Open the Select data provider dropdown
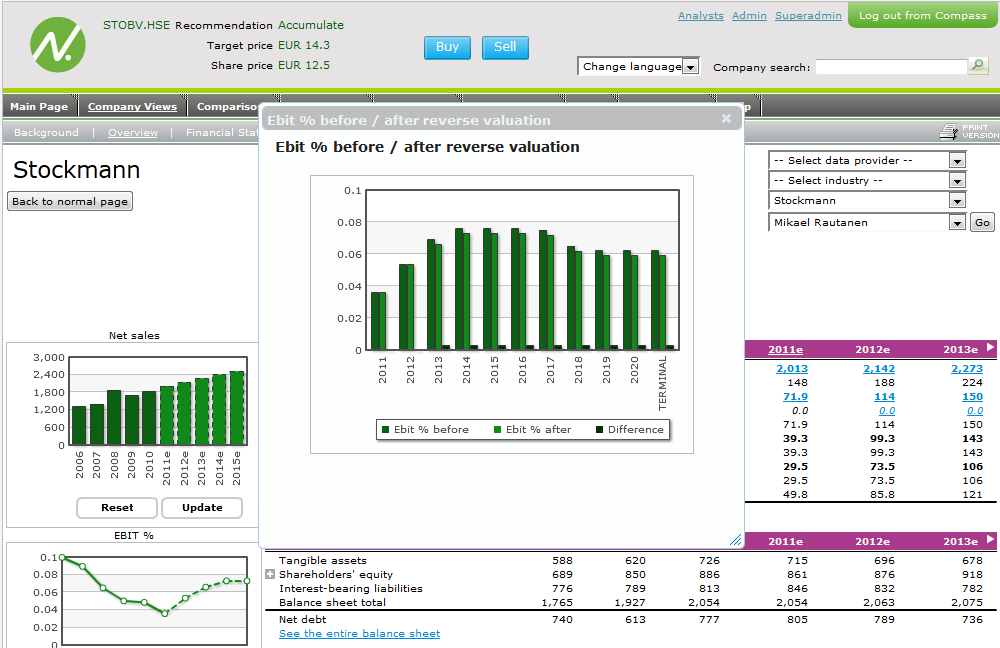The width and height of the screenshot is (1000, 648). coord(867,161)
